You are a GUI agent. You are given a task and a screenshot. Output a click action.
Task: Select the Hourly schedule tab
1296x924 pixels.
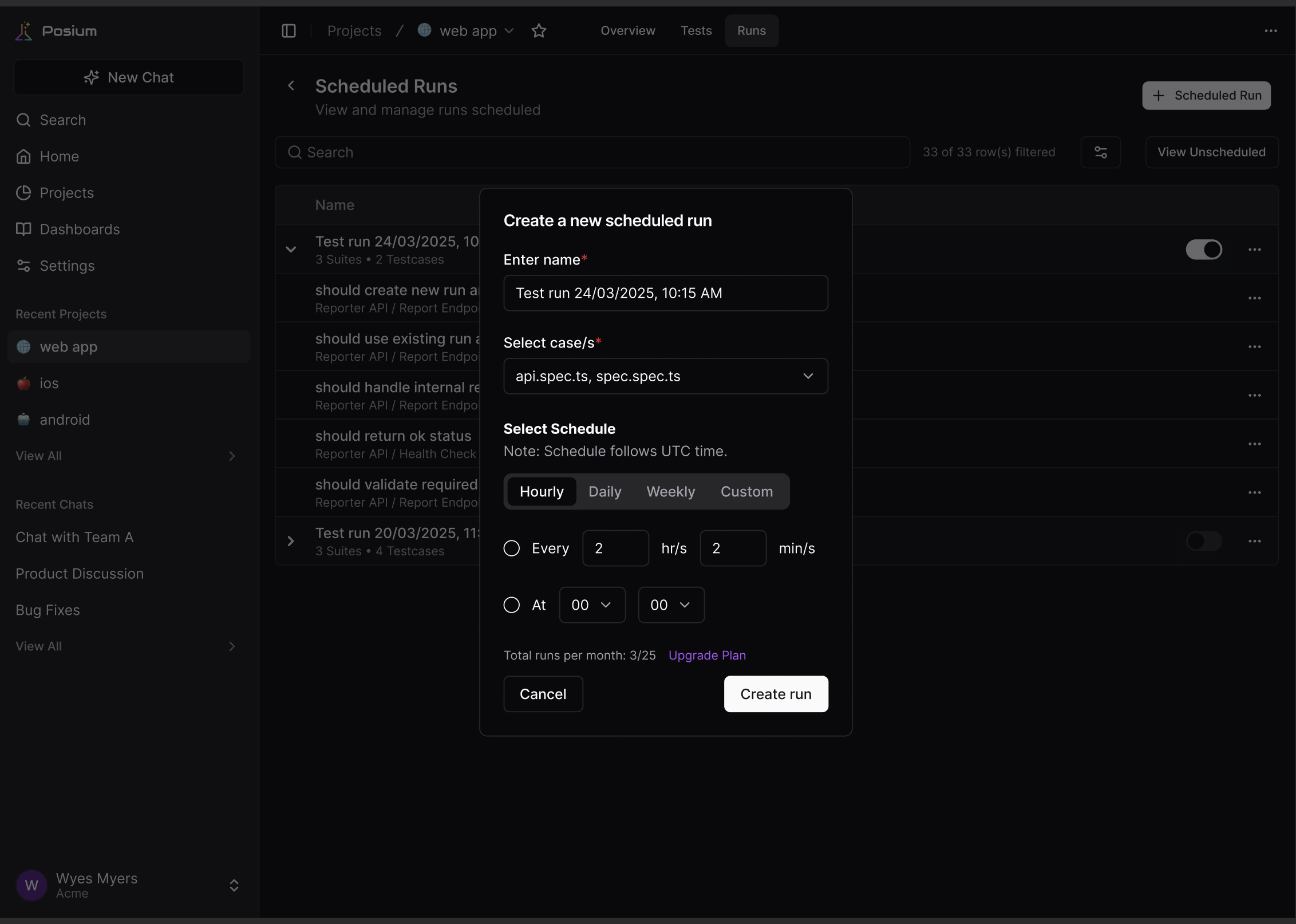(542, 492)
